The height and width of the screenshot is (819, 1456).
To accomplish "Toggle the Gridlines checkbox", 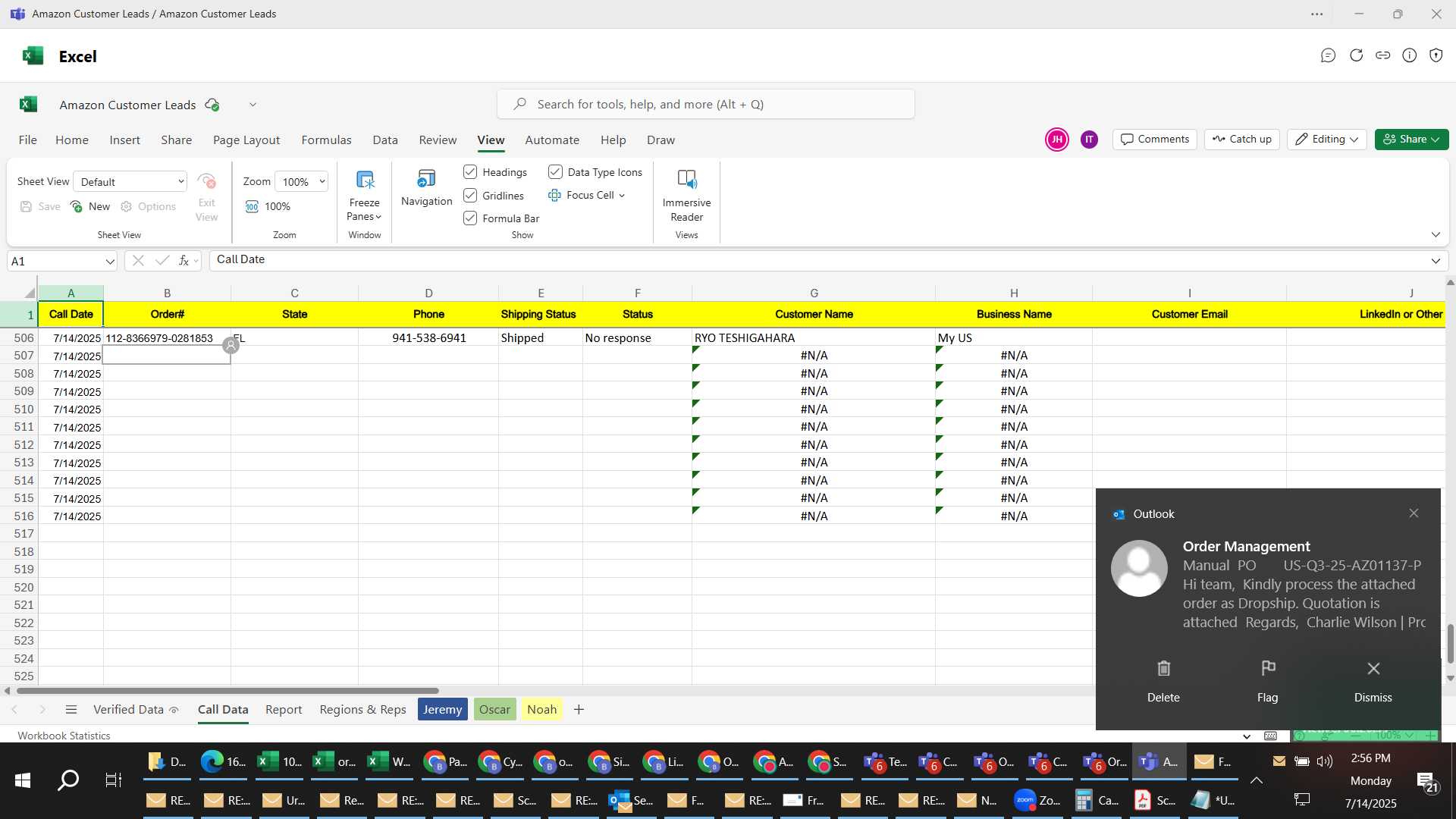I will tap(470, 196).
